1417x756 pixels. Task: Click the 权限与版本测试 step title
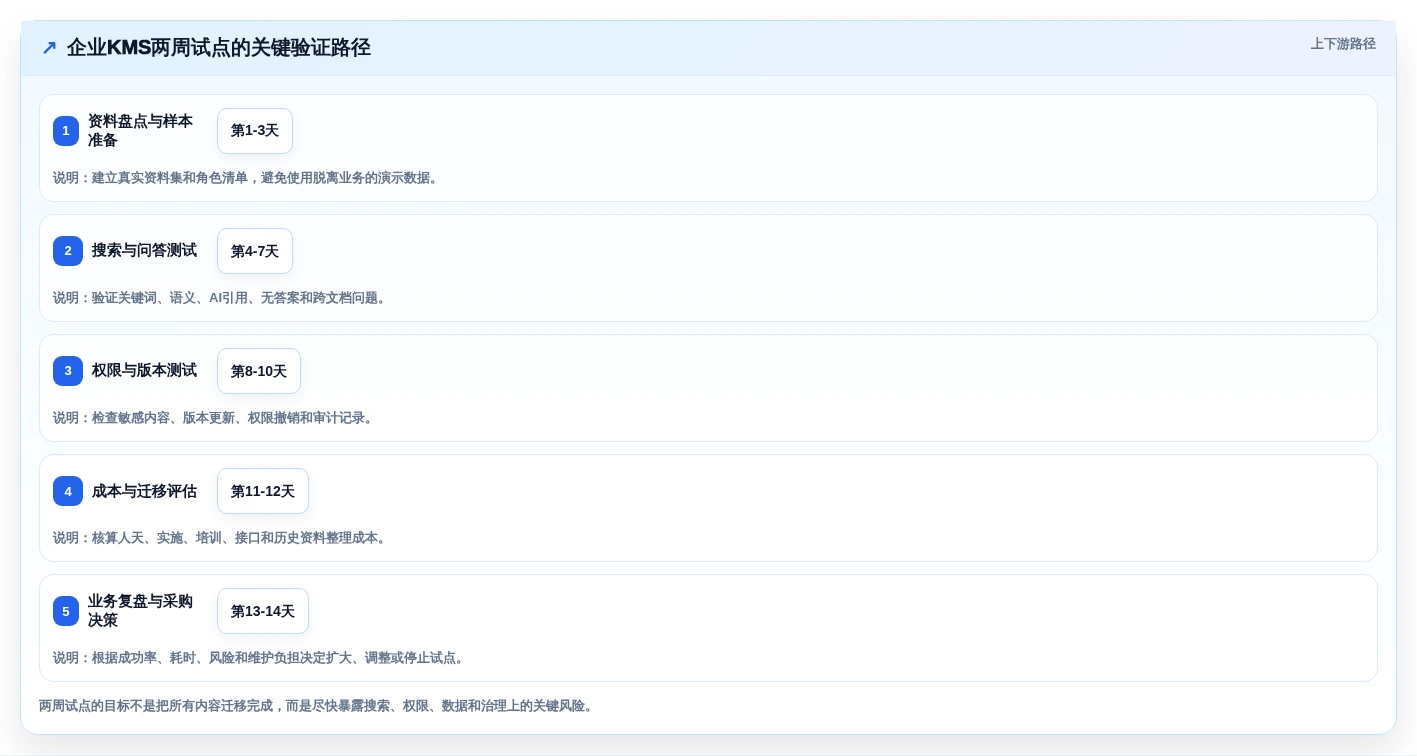tap(144, 371)
